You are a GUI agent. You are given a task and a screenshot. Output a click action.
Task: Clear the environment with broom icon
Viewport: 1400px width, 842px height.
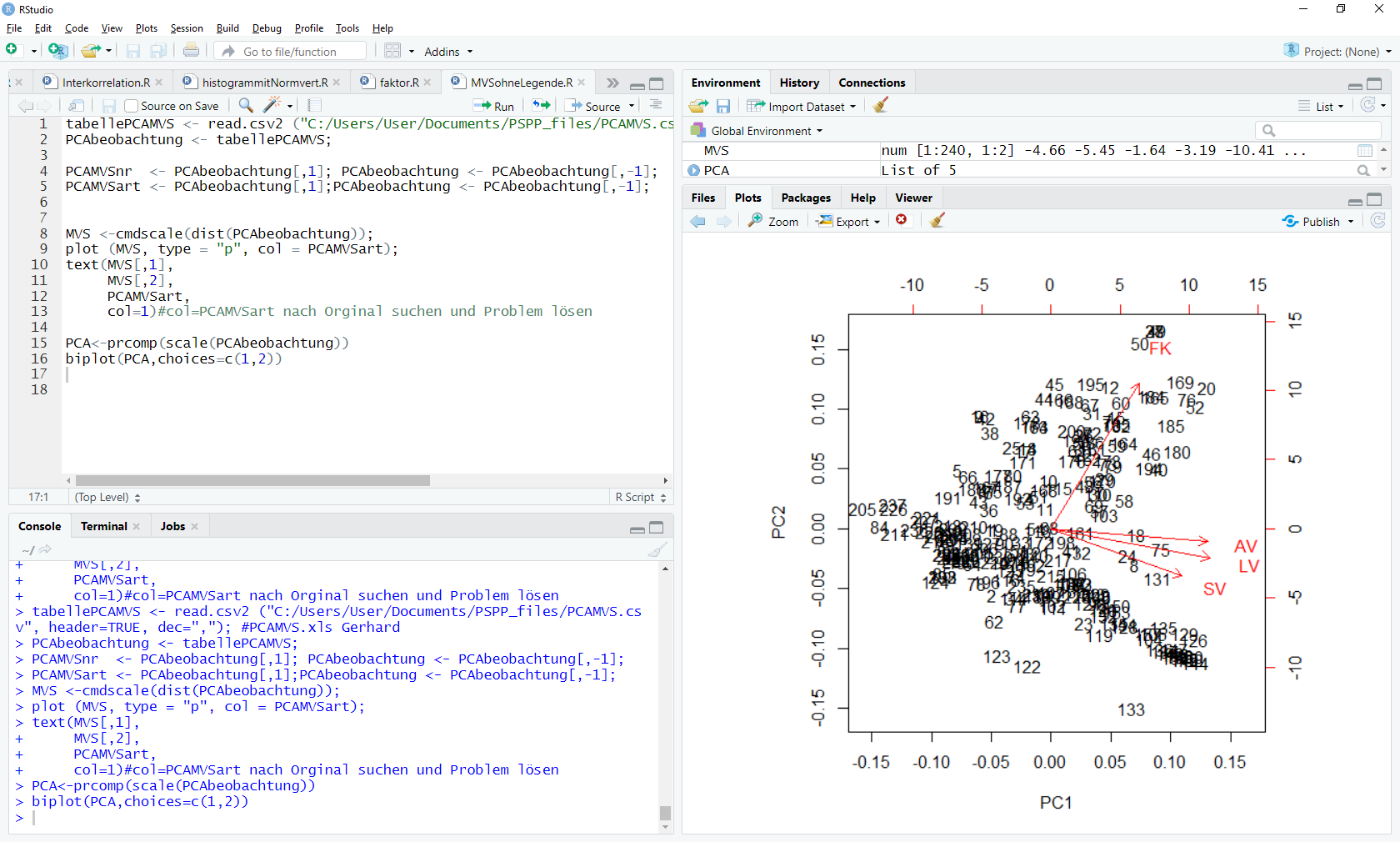tap(881, 106)
